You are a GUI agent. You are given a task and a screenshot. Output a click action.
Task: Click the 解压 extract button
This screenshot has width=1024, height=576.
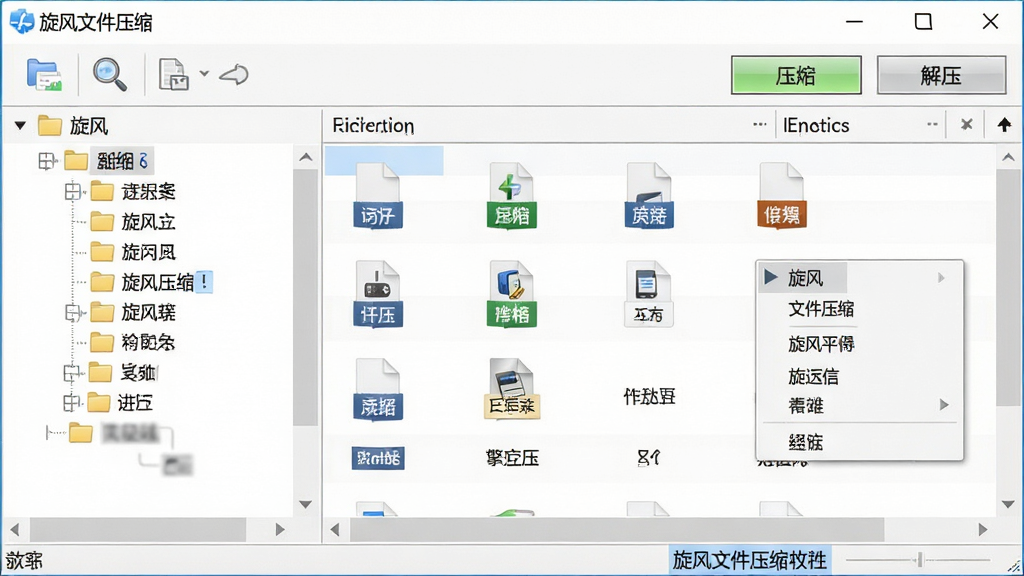click(x=941, y=75)
